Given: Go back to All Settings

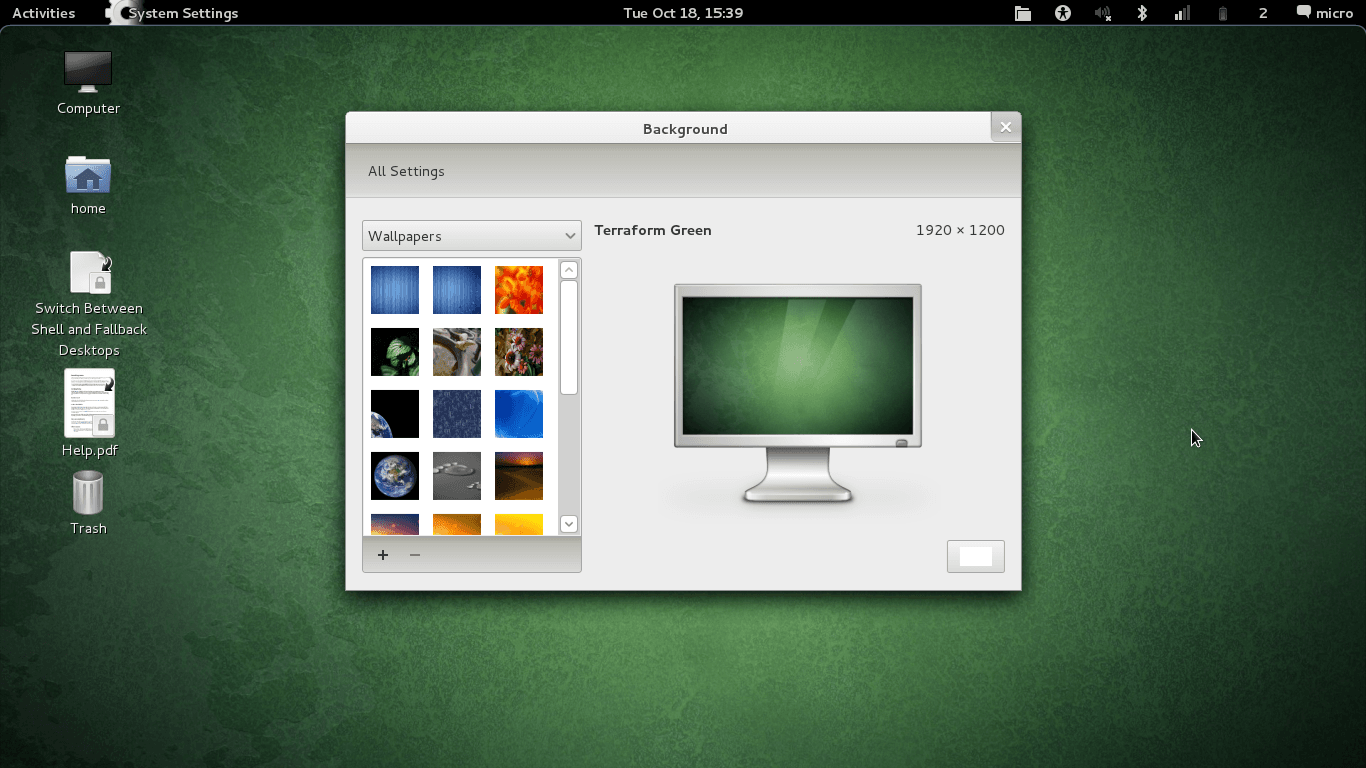Looking at the screenshot, I should [x=406, y=171].
